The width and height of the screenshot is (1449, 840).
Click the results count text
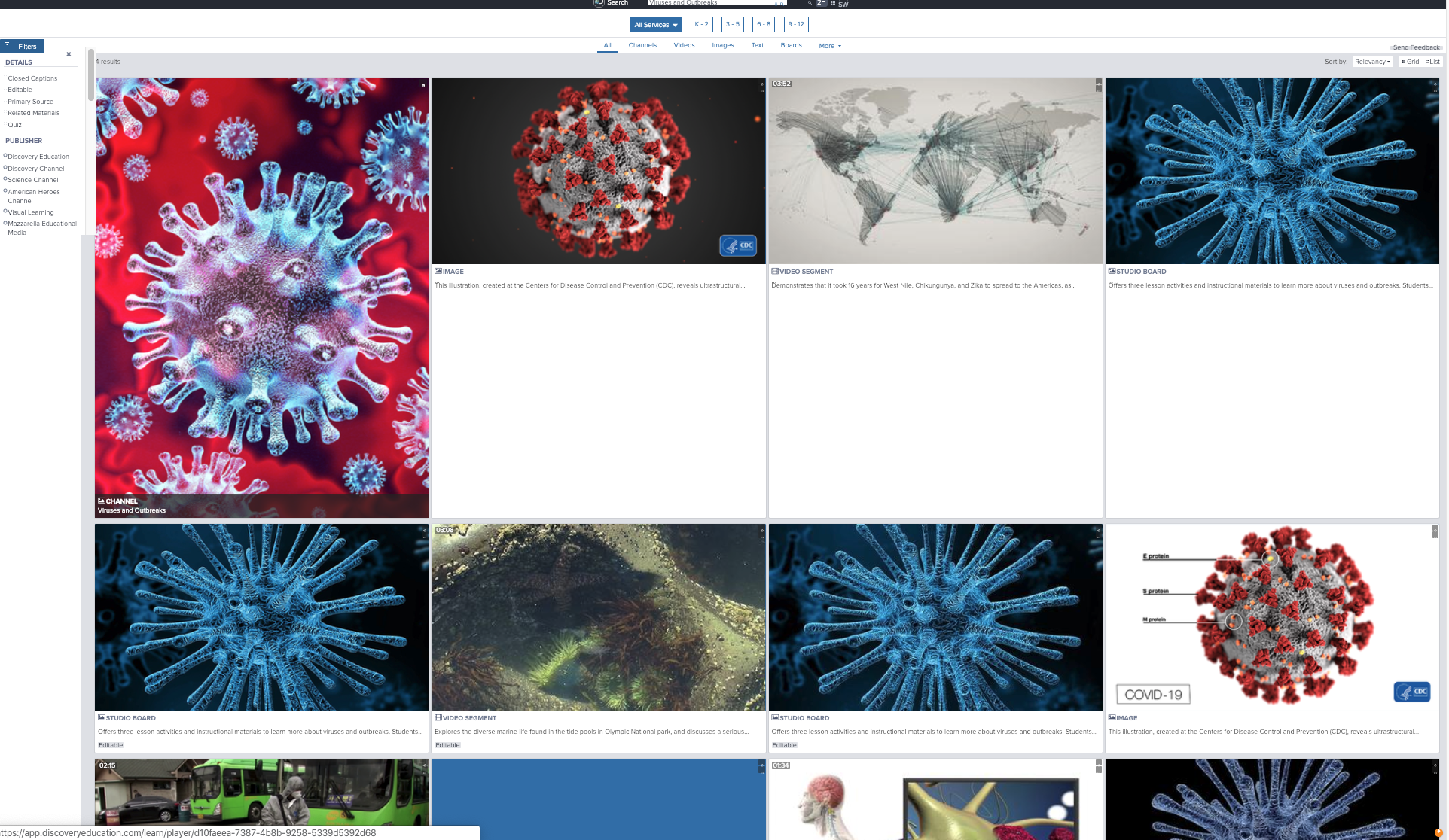tap(108, 62)
